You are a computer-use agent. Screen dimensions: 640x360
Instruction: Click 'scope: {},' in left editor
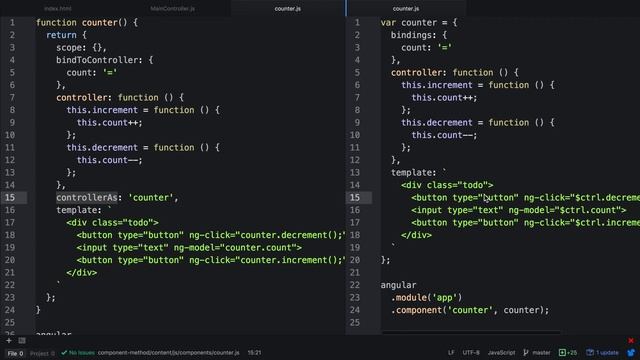click(x=82, y=47)
